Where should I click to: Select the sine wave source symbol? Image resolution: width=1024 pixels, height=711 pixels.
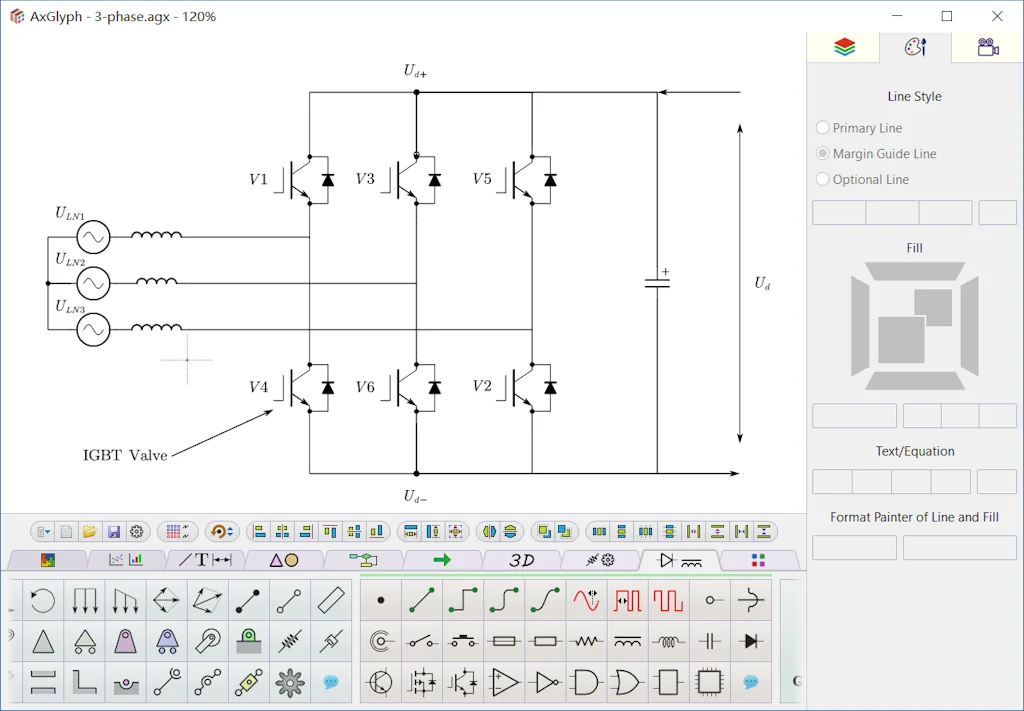pyautogui.click(x=586, y=599)
